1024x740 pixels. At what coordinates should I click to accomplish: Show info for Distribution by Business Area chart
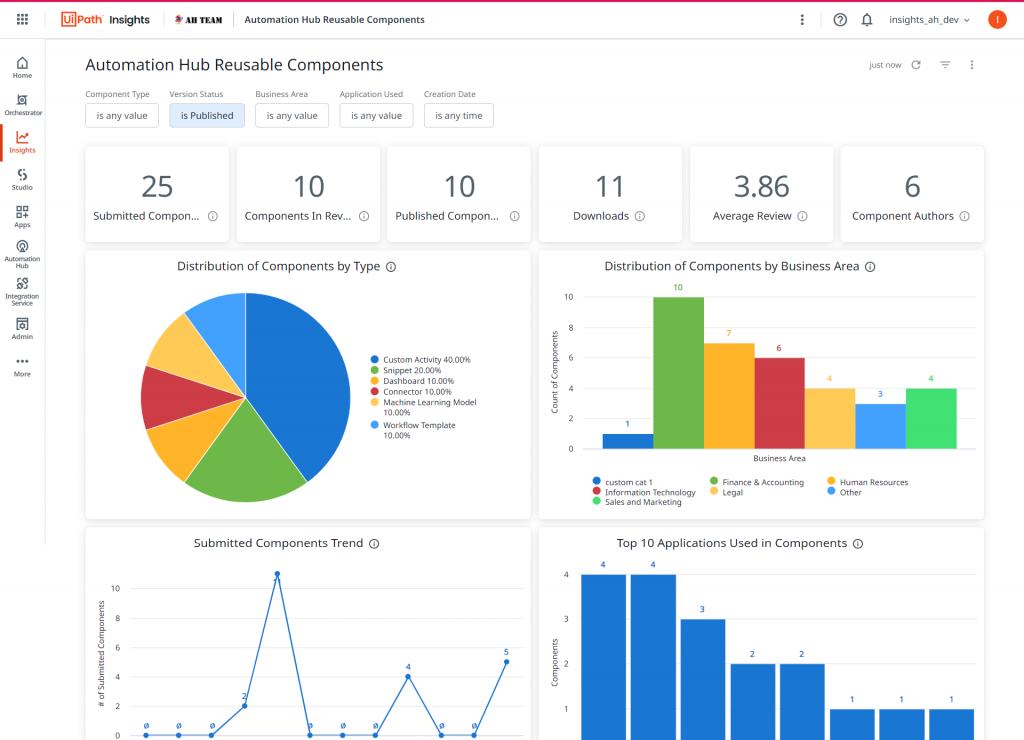(871, 266)
